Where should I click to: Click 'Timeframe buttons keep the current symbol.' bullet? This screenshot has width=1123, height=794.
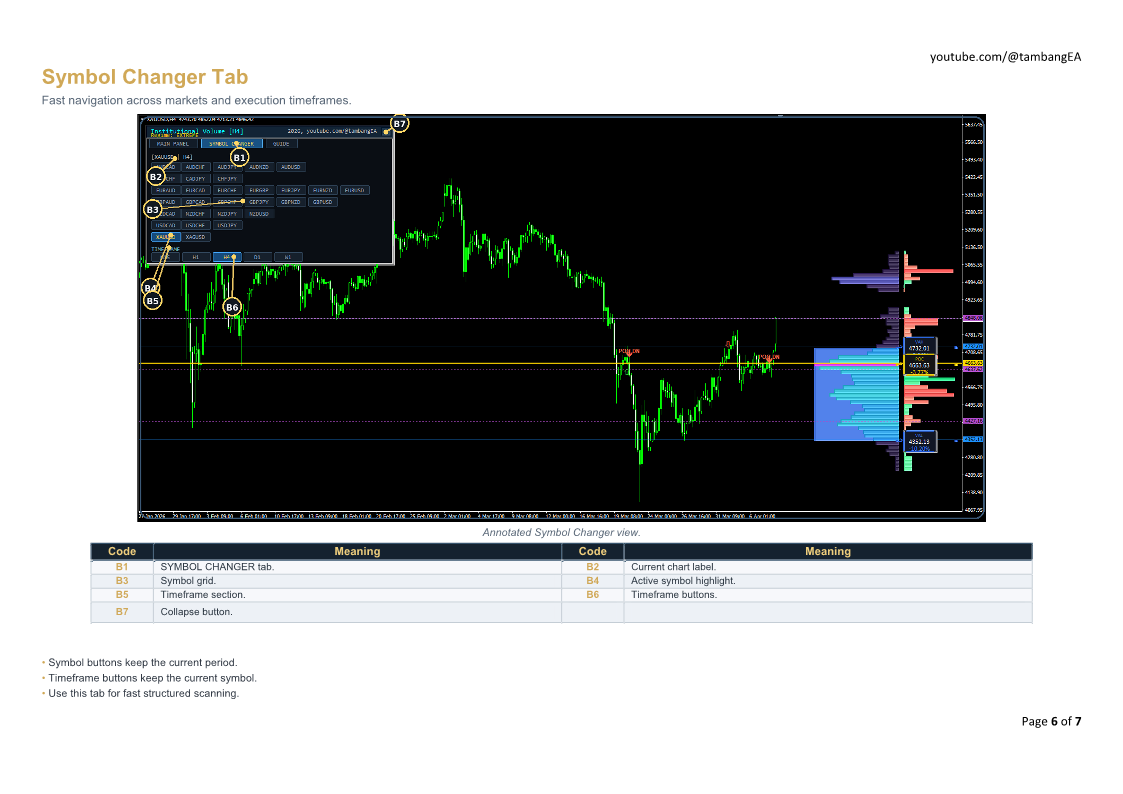click(153, 678)
